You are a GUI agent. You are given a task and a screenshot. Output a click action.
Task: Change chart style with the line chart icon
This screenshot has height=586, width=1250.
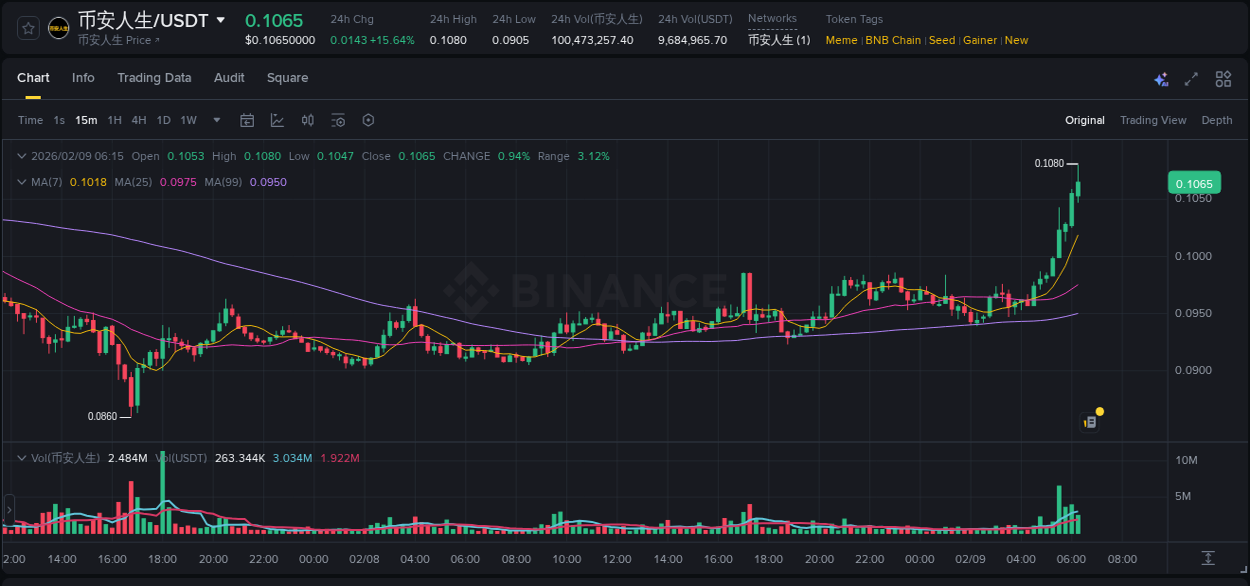point(277,120)
